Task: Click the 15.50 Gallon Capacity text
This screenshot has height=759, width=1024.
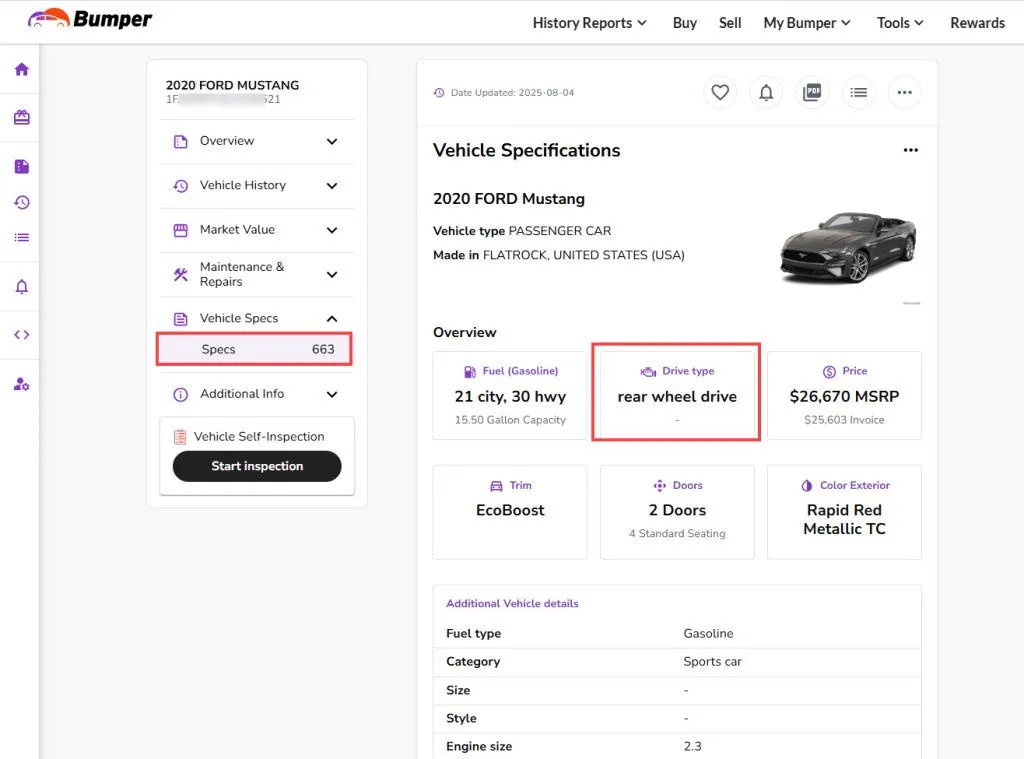Action: [510, 420]
